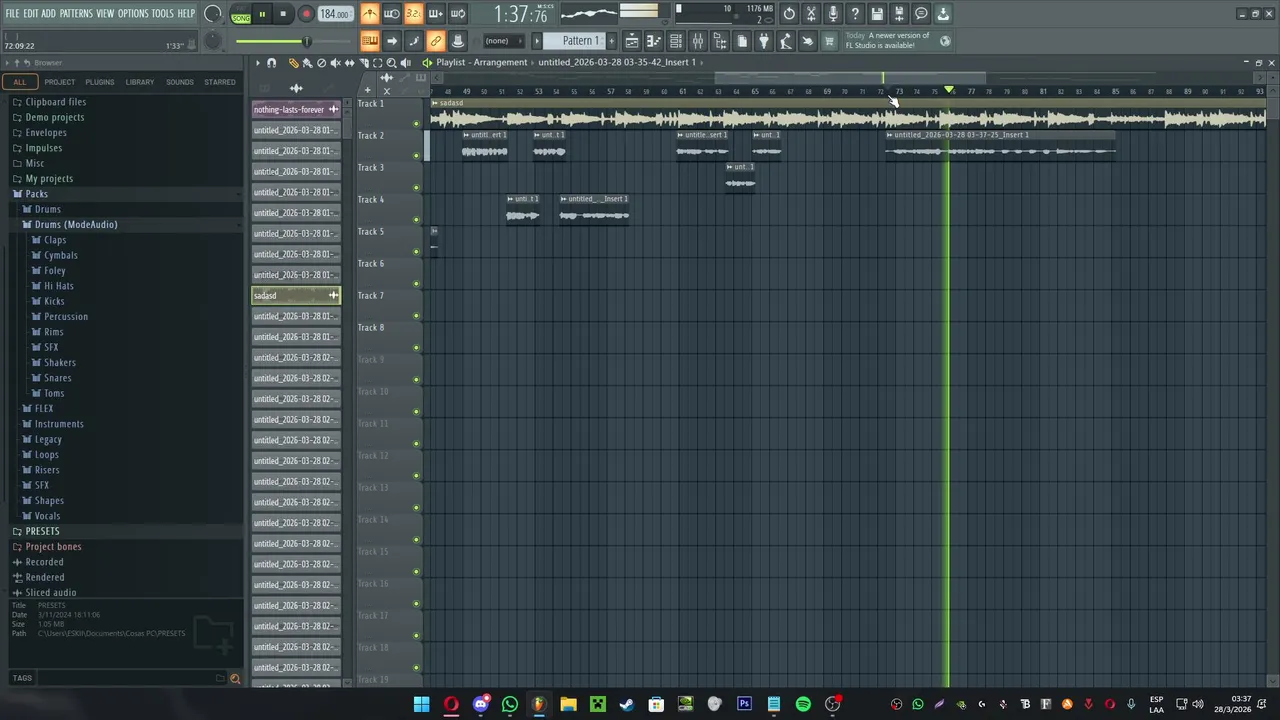Screen dimensions: 1280x720
Task: Select the playlist Zoom magnifier tool
Action: coord(391,63)
